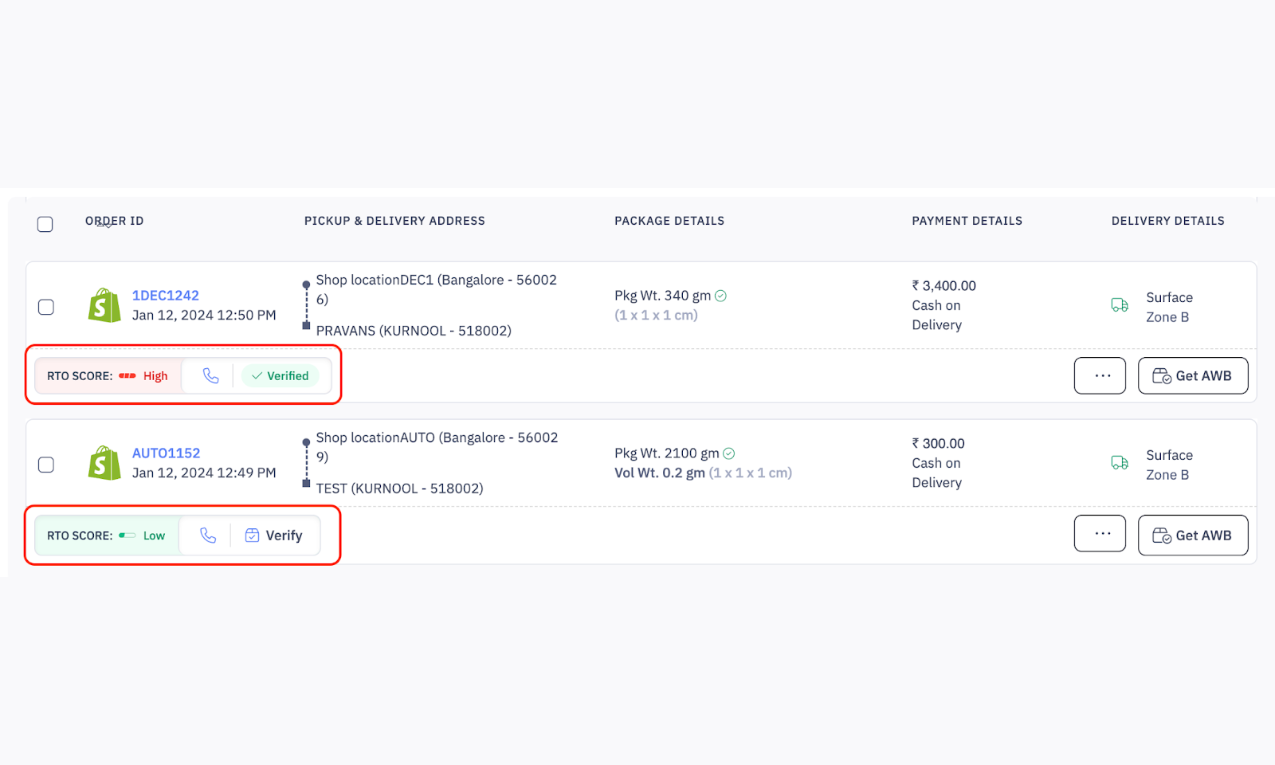1275x765 pixels.
Task: Check the checkbox for order AUTO1152
Action: 45,464
